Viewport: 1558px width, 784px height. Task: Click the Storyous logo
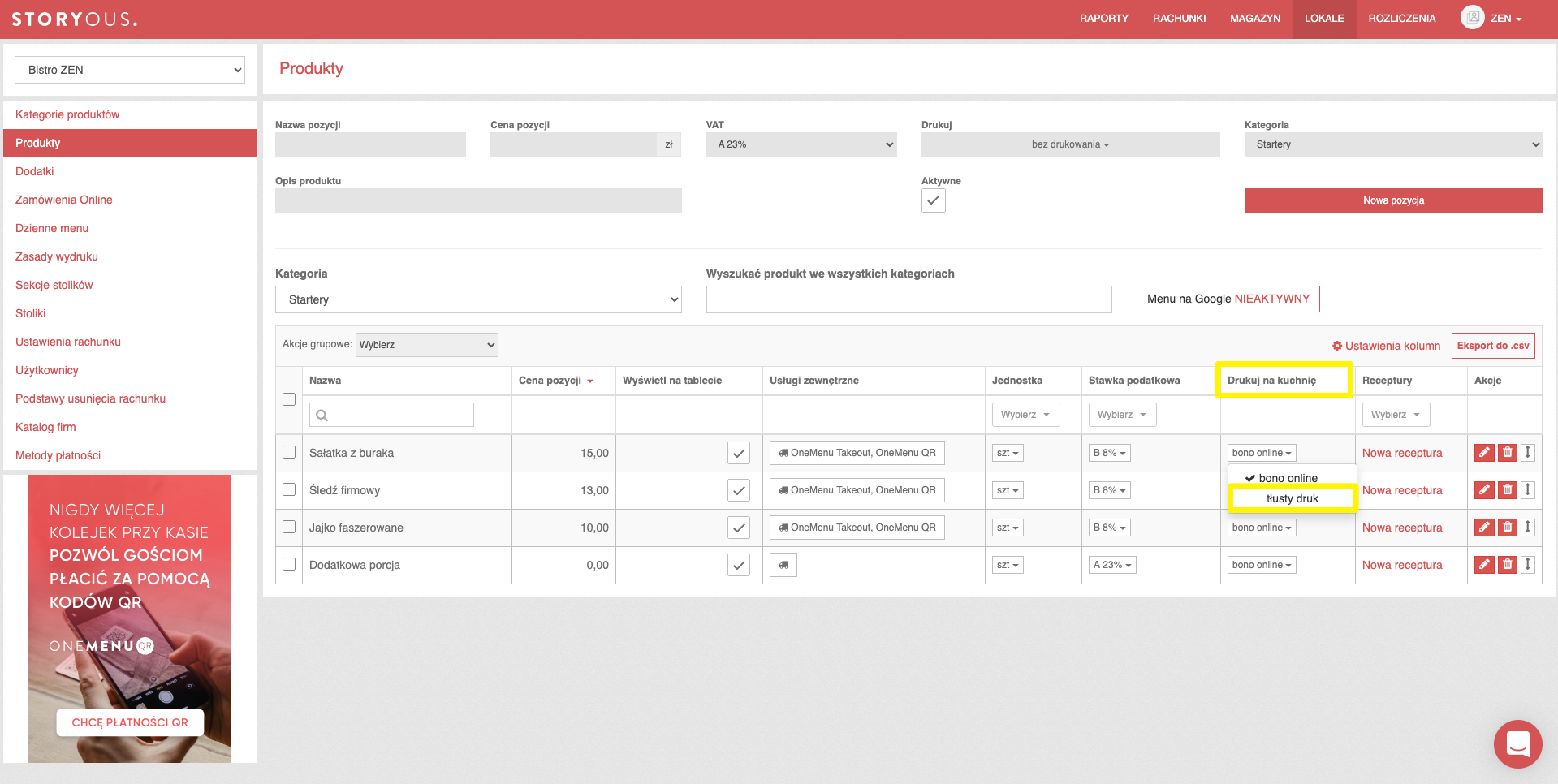[x=74, y=19]
